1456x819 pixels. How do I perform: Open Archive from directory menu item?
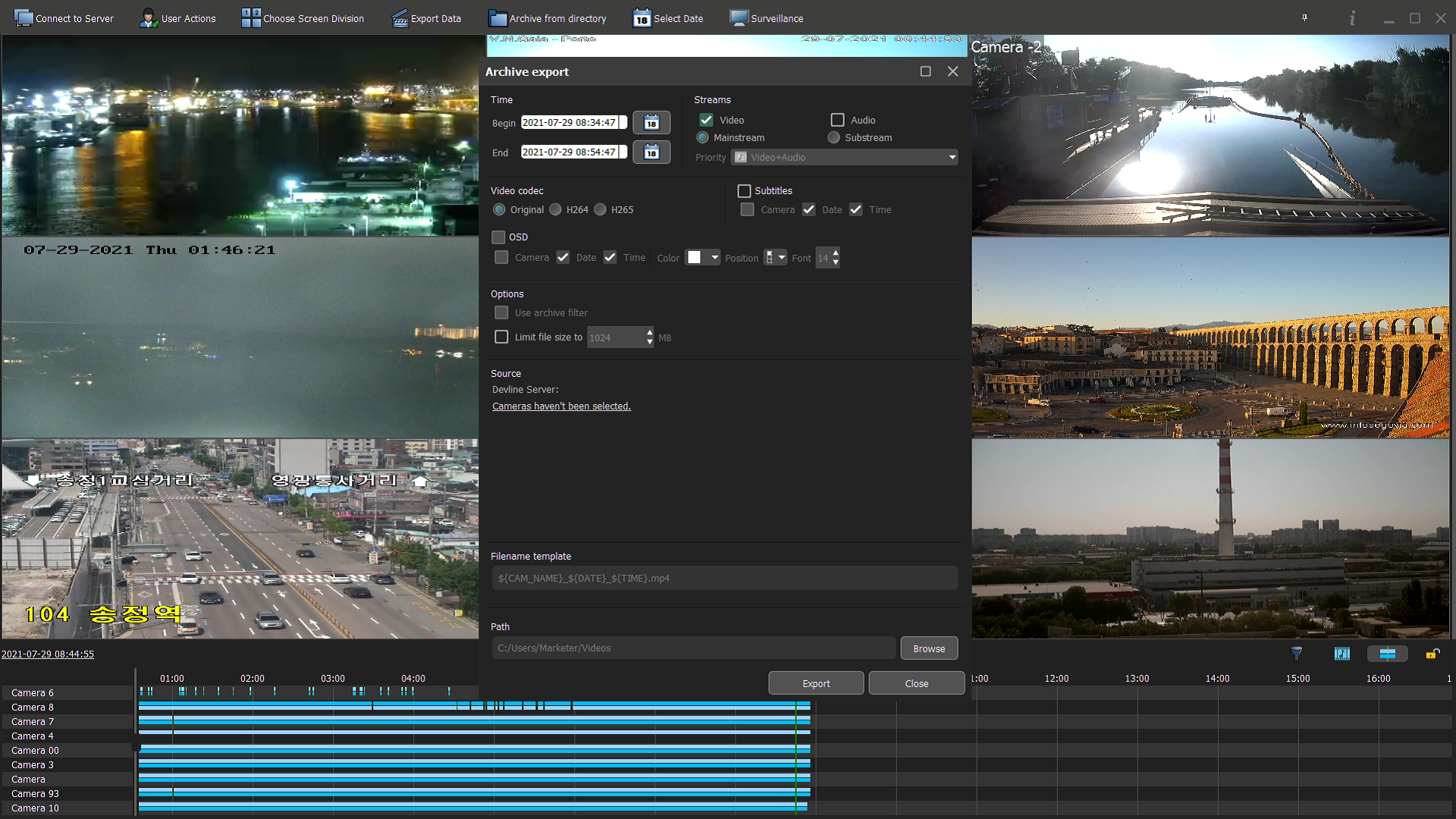click(x=548, y=18)
